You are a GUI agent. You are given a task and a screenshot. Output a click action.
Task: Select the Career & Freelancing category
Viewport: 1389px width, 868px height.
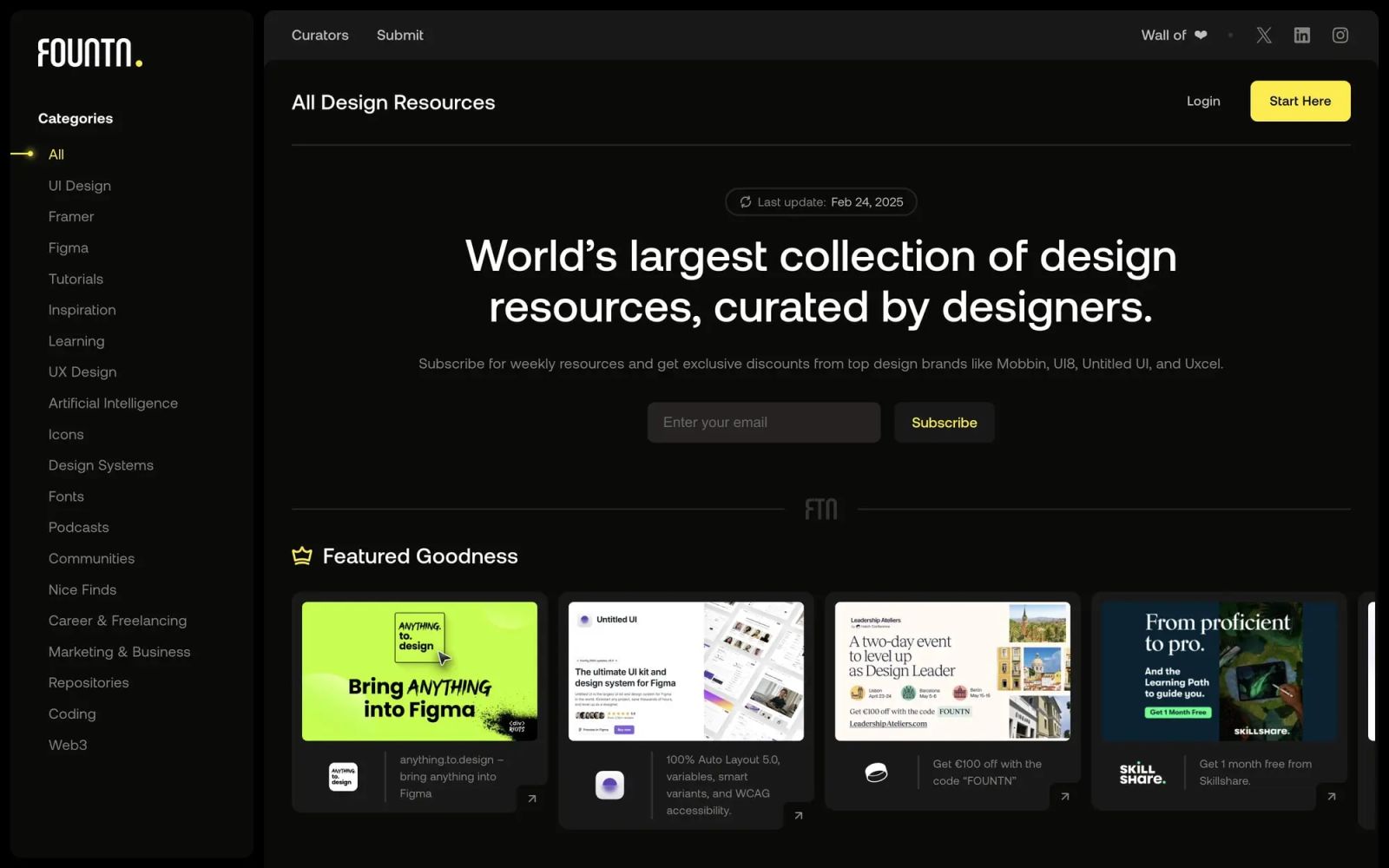[118, 621]
